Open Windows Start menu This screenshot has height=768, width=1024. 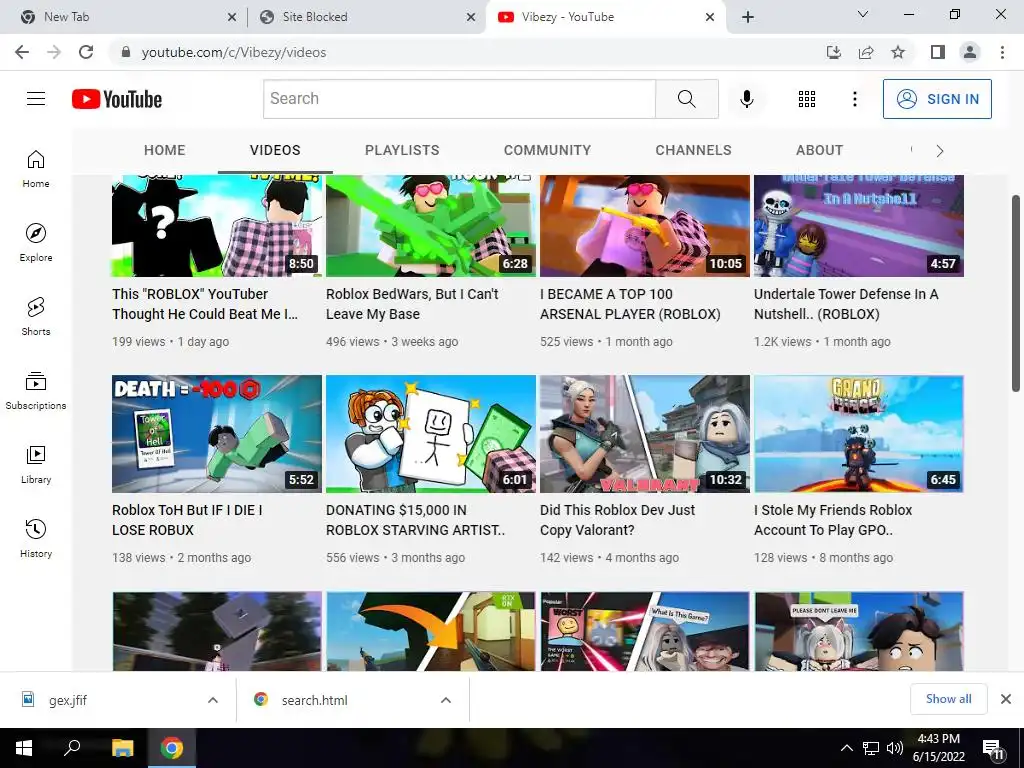24,748
